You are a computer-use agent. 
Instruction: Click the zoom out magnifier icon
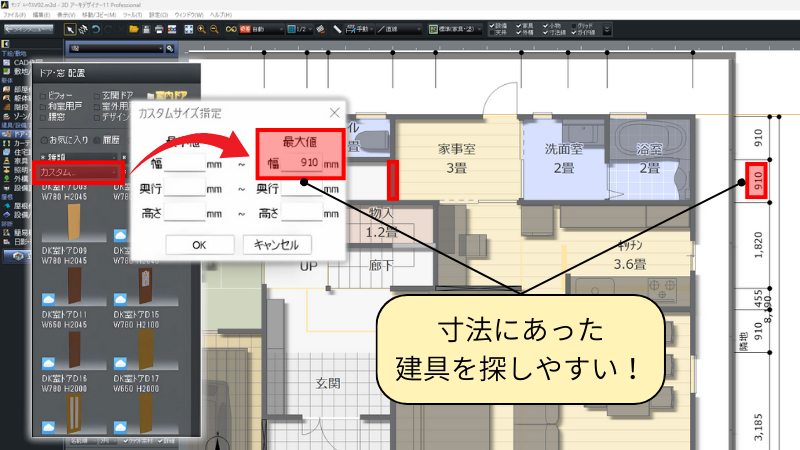coord(214,30)
